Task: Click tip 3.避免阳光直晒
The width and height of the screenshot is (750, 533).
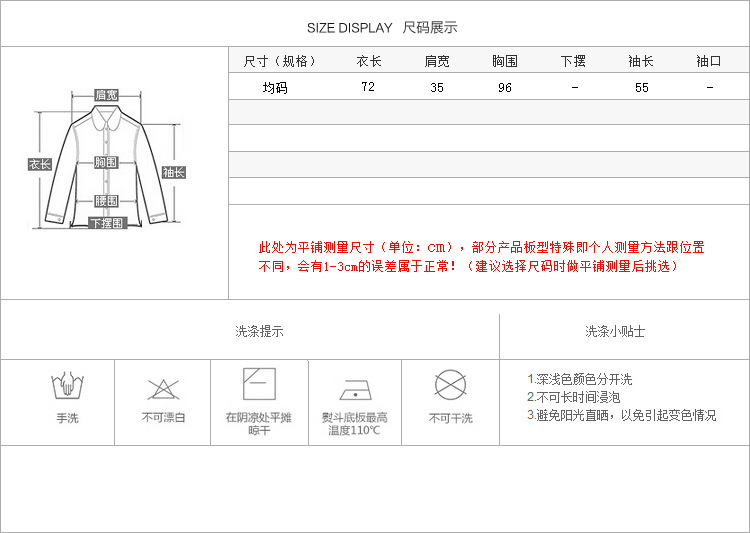Action: 622,415
